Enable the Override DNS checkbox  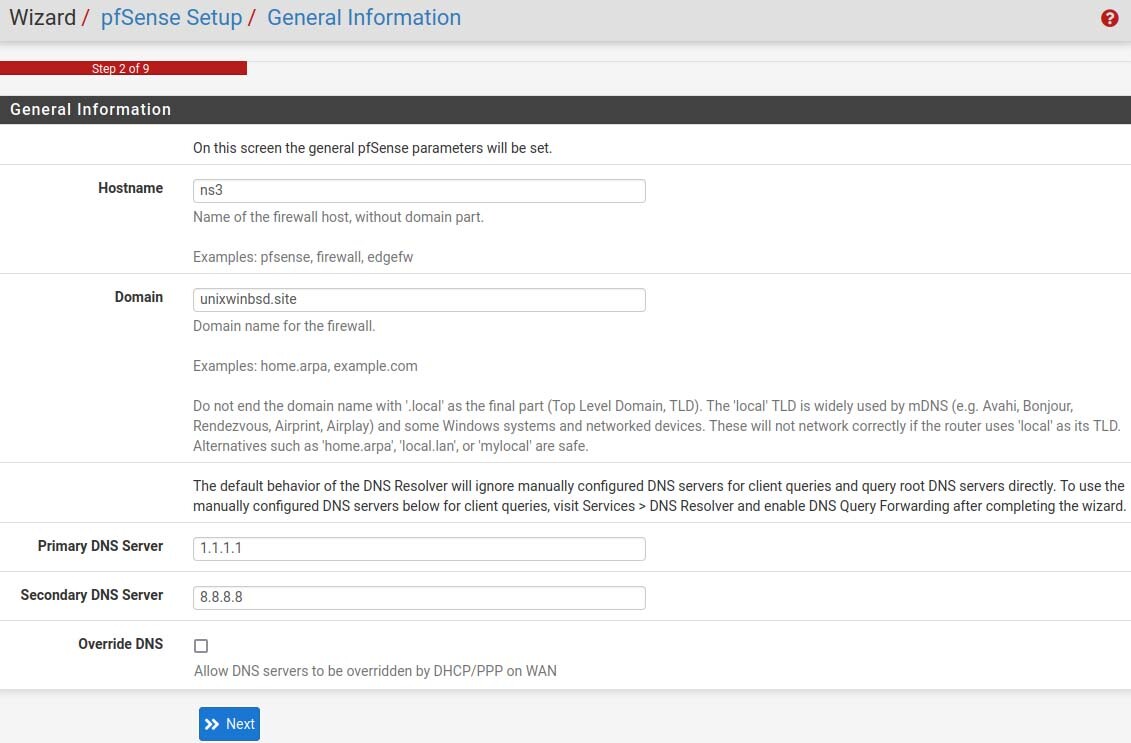tap(201, 646)
